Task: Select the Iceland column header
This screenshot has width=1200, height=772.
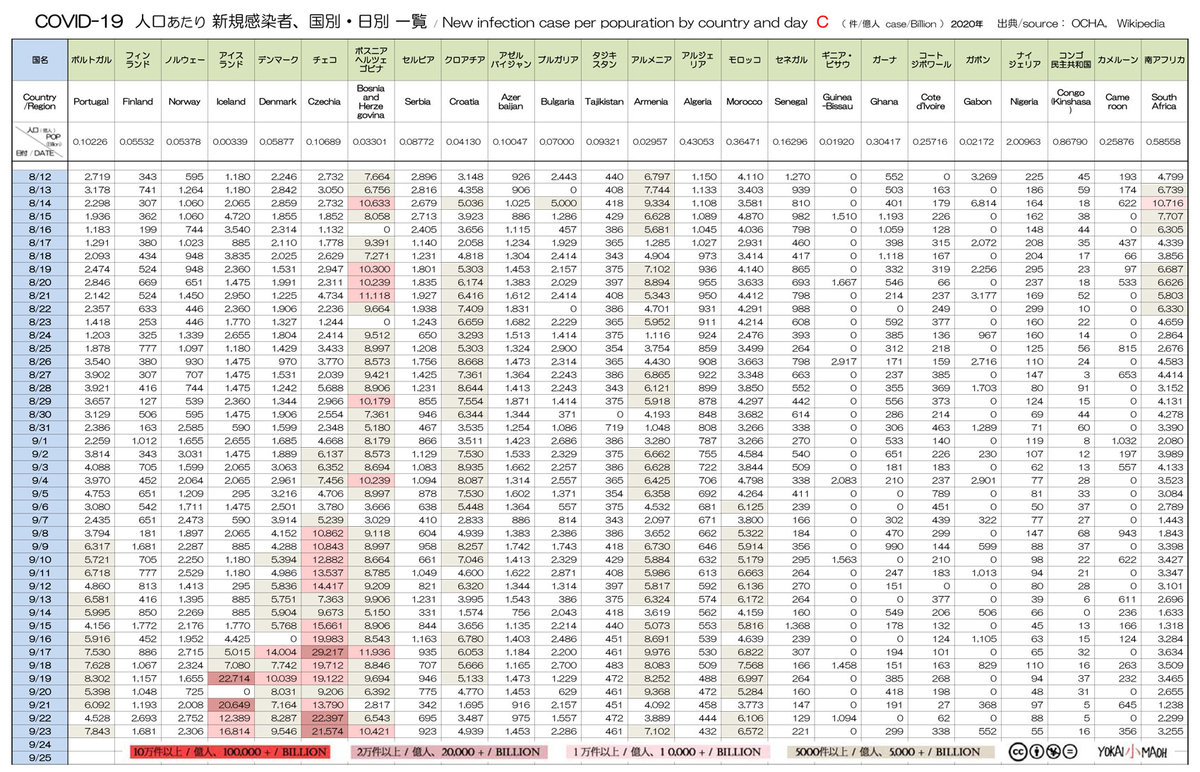Action: click(231, 101)
